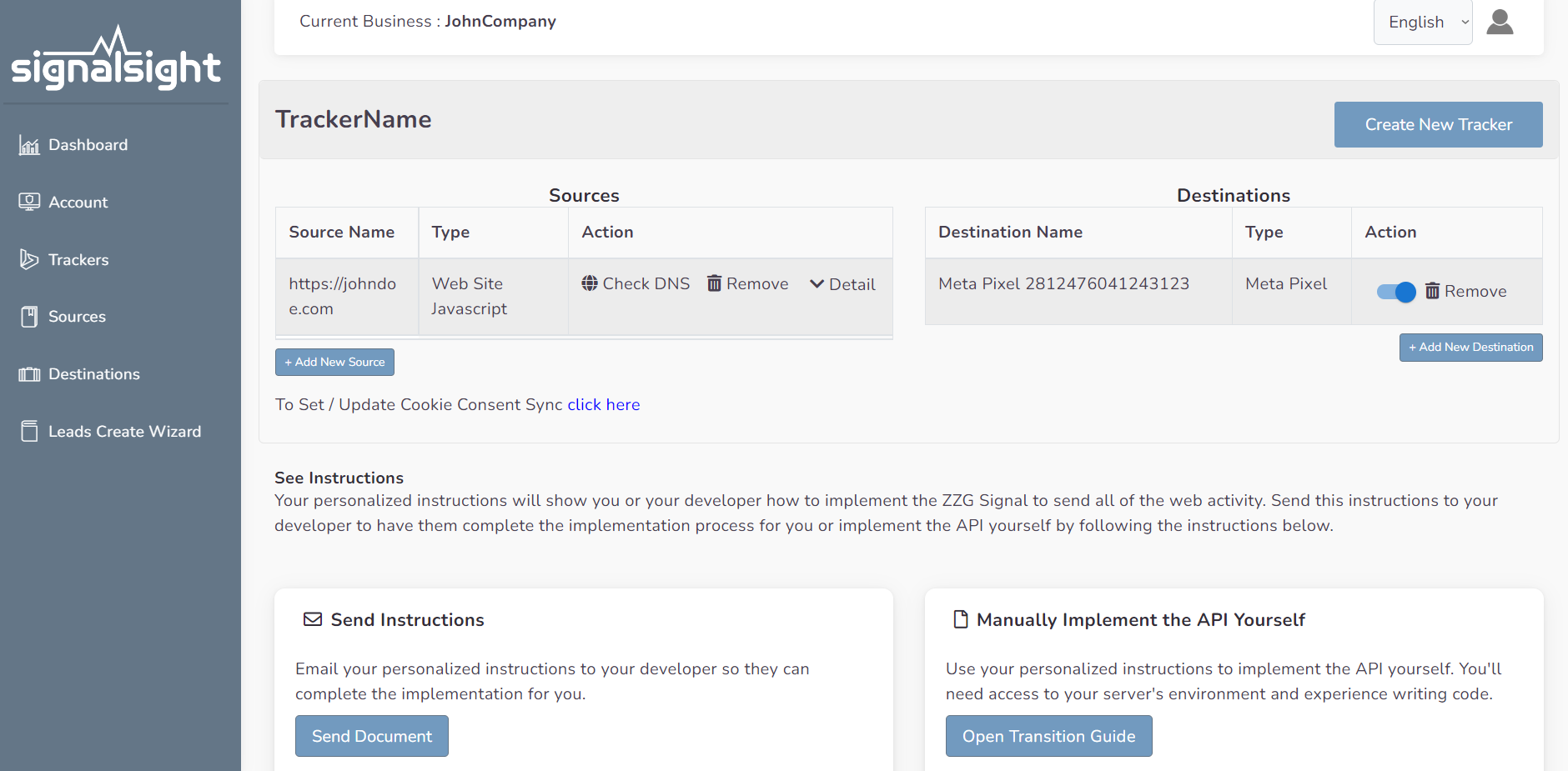This screenshot has height=771, width=1568.
Task: Click Add New Destination button
Action: pos(1471,348)
